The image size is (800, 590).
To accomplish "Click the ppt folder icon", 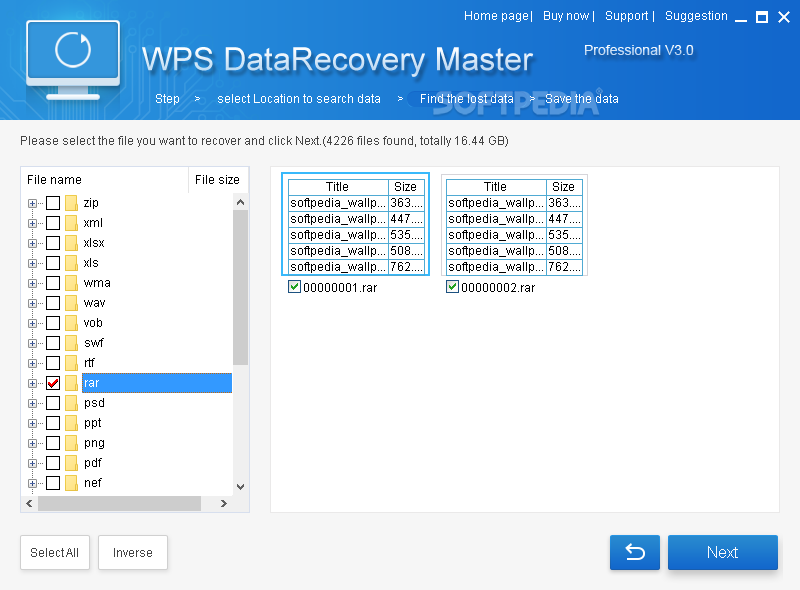I will click(x=71, y=423).
